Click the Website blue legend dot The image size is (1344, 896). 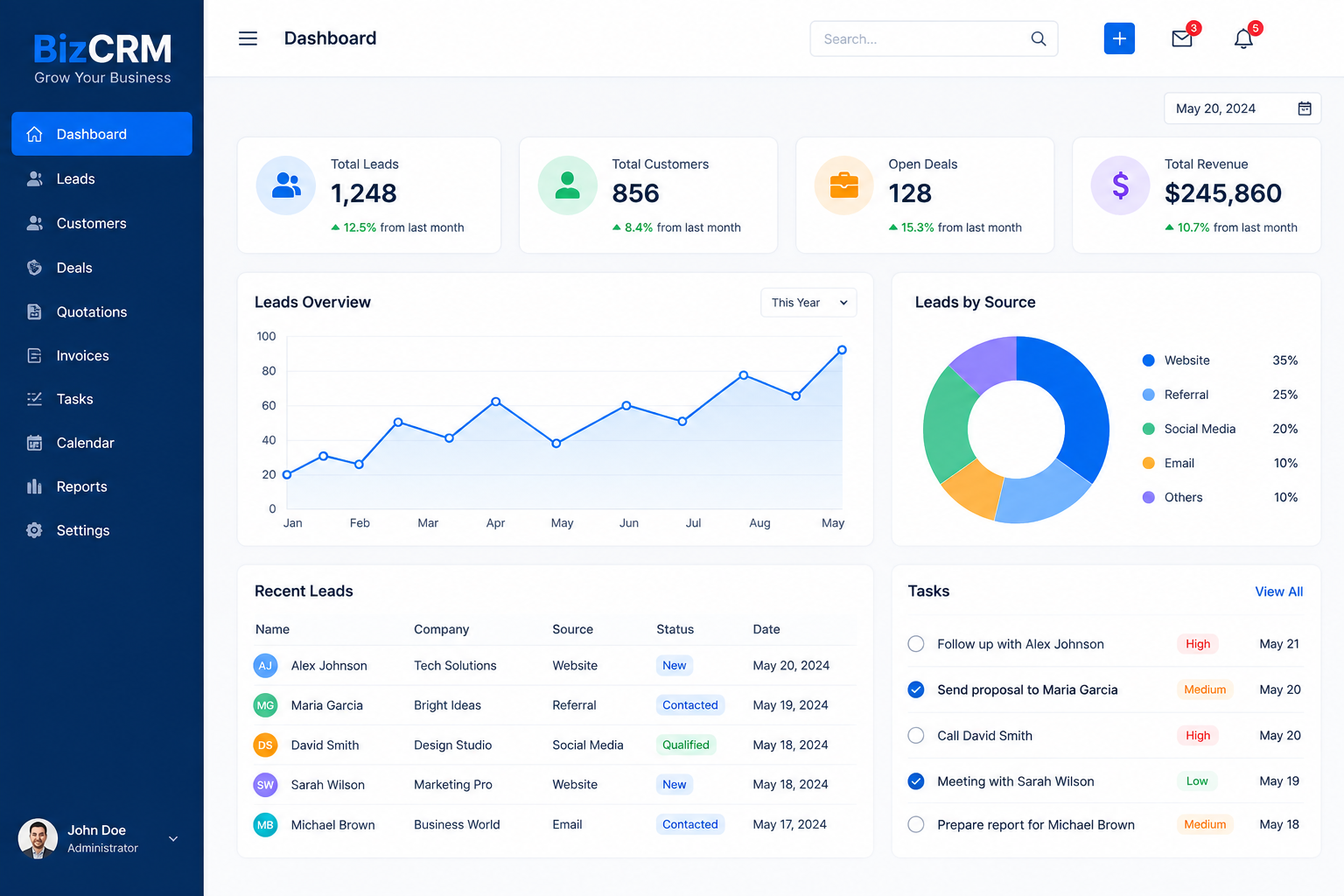click(1149, 360)
